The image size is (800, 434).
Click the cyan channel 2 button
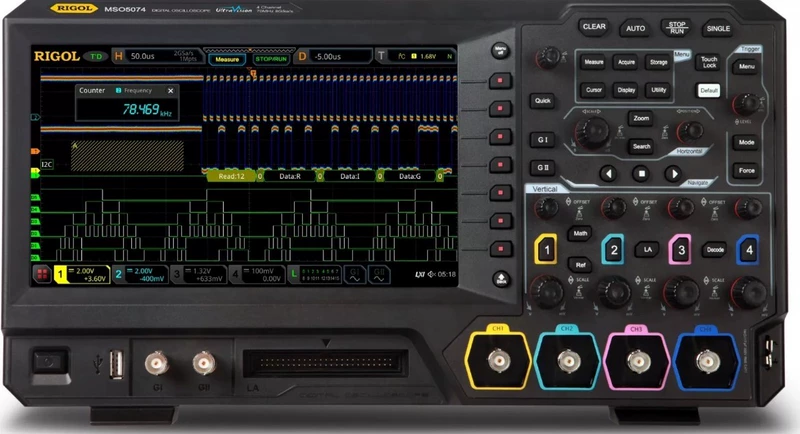(x=614, y=249)
